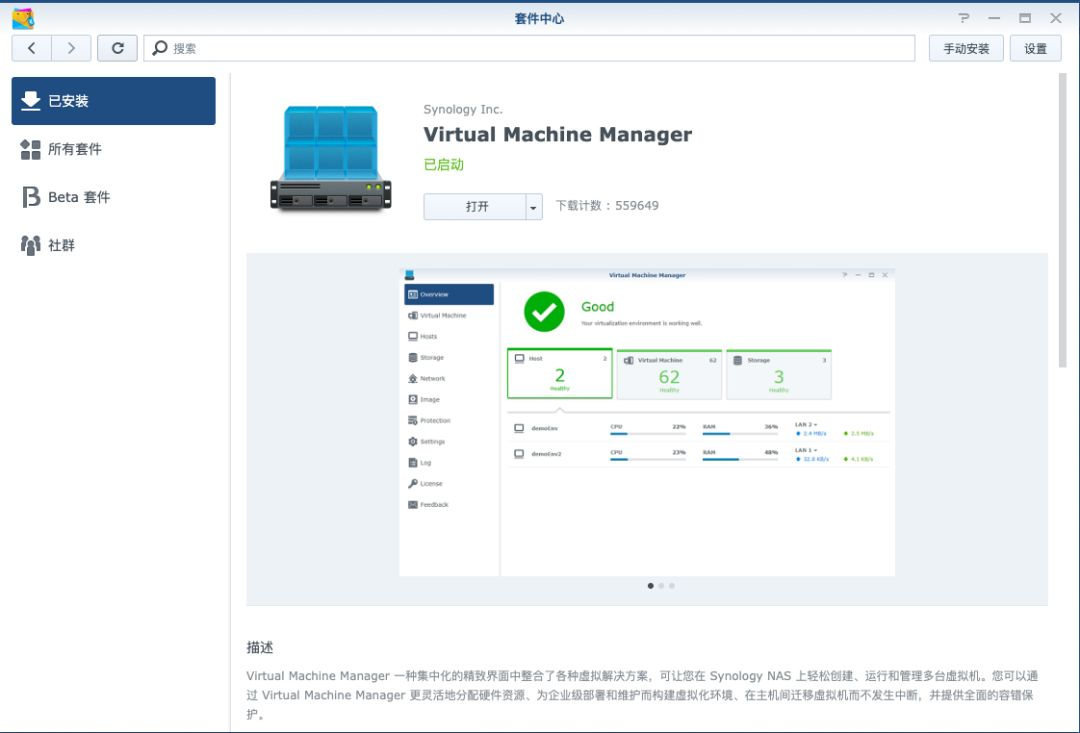This screenshot has height=733, width=1080.
Task: Click the 已启动 status text
Action: click(444, 165)
